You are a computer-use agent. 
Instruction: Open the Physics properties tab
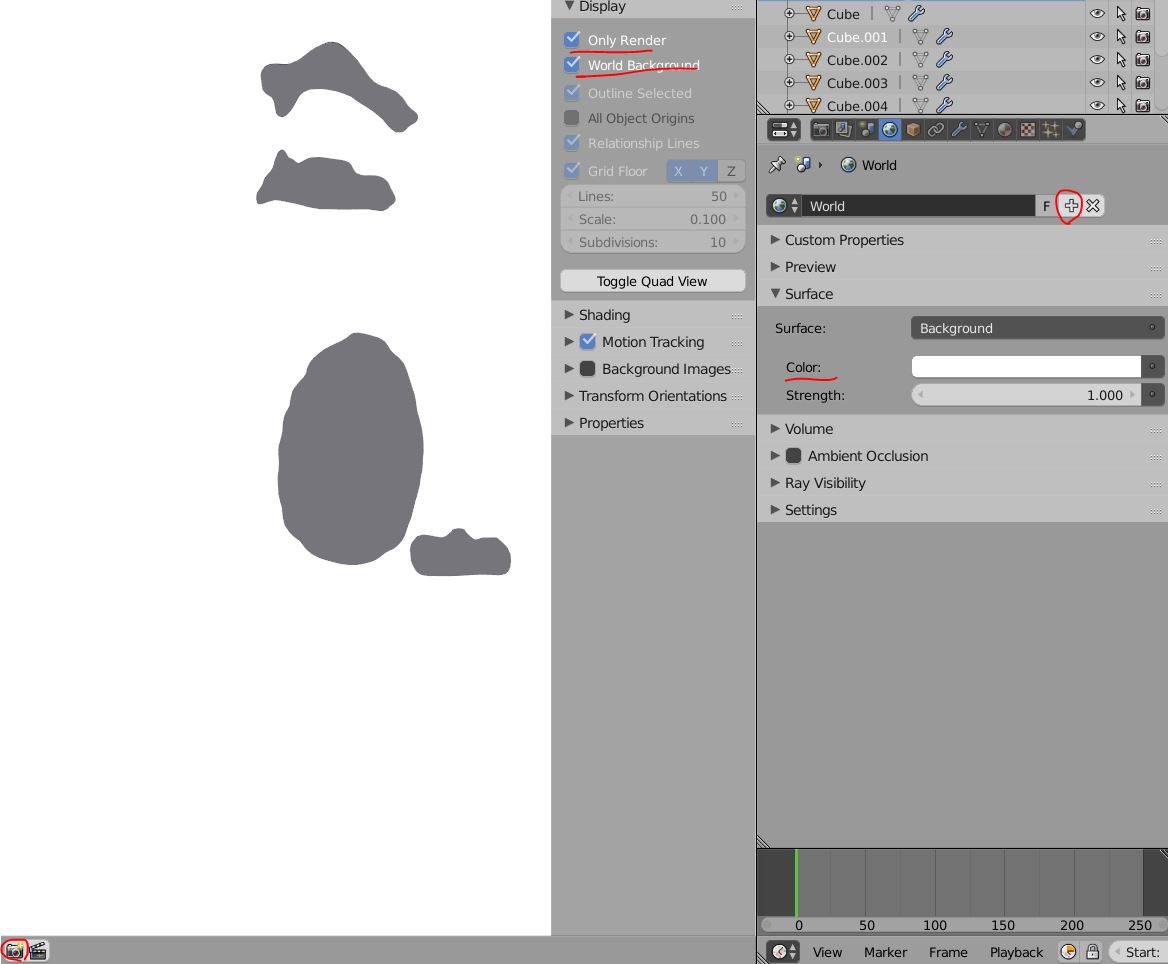point(1075,129)
